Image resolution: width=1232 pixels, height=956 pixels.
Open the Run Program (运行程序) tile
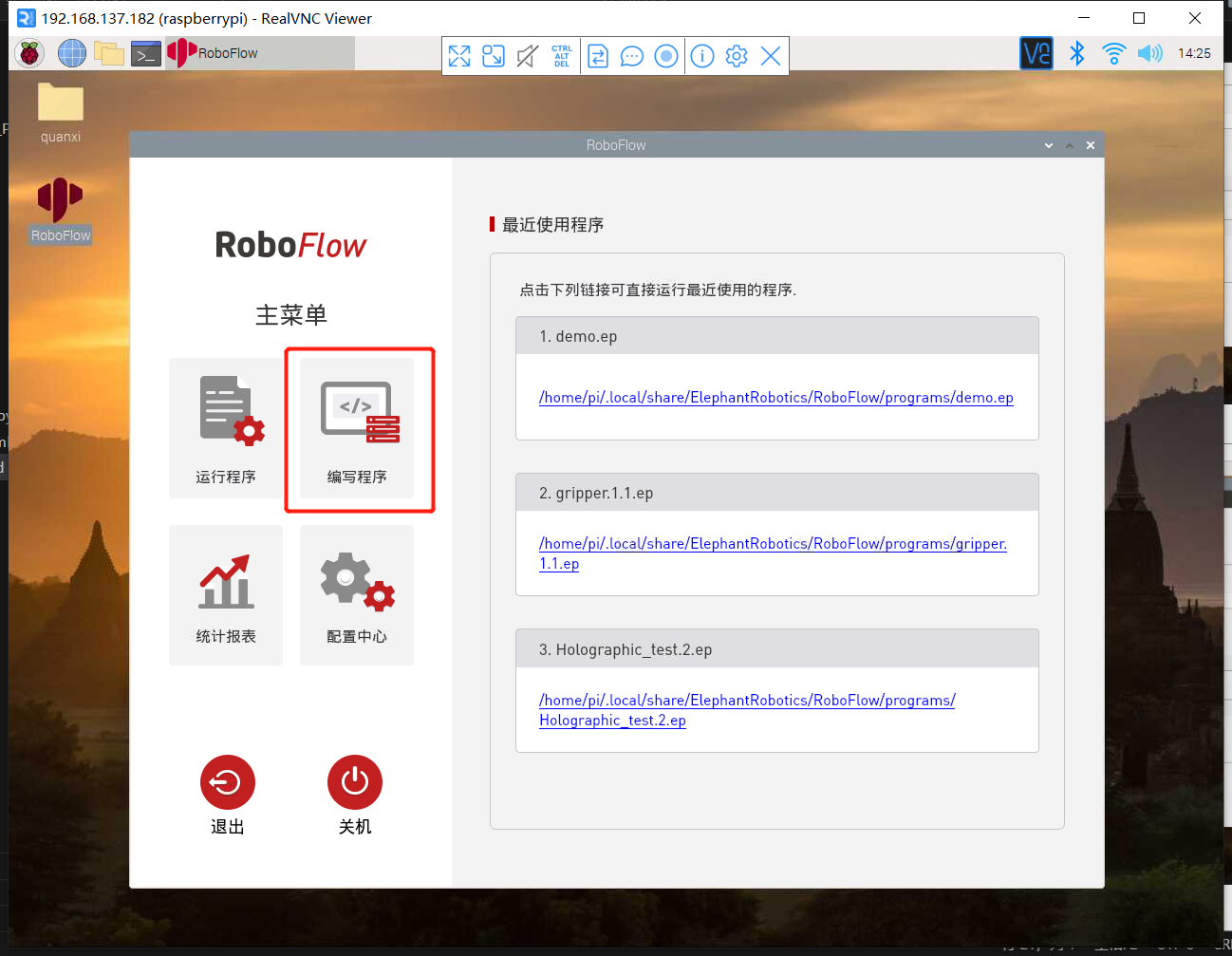(226, 428)
